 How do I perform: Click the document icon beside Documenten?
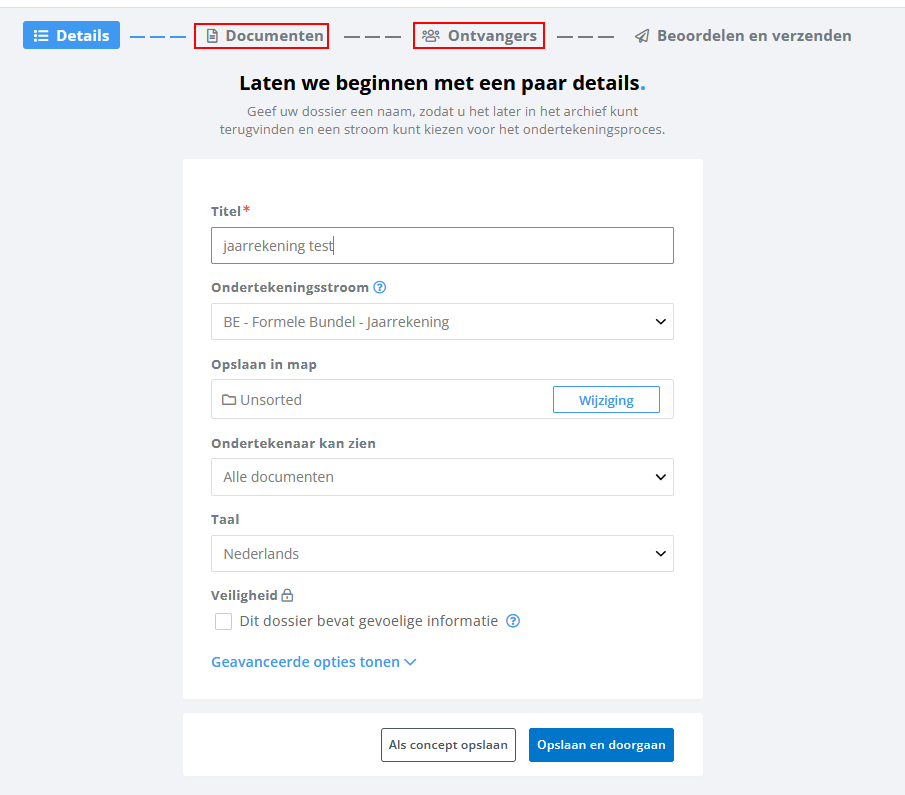click(x=212, y=36)
